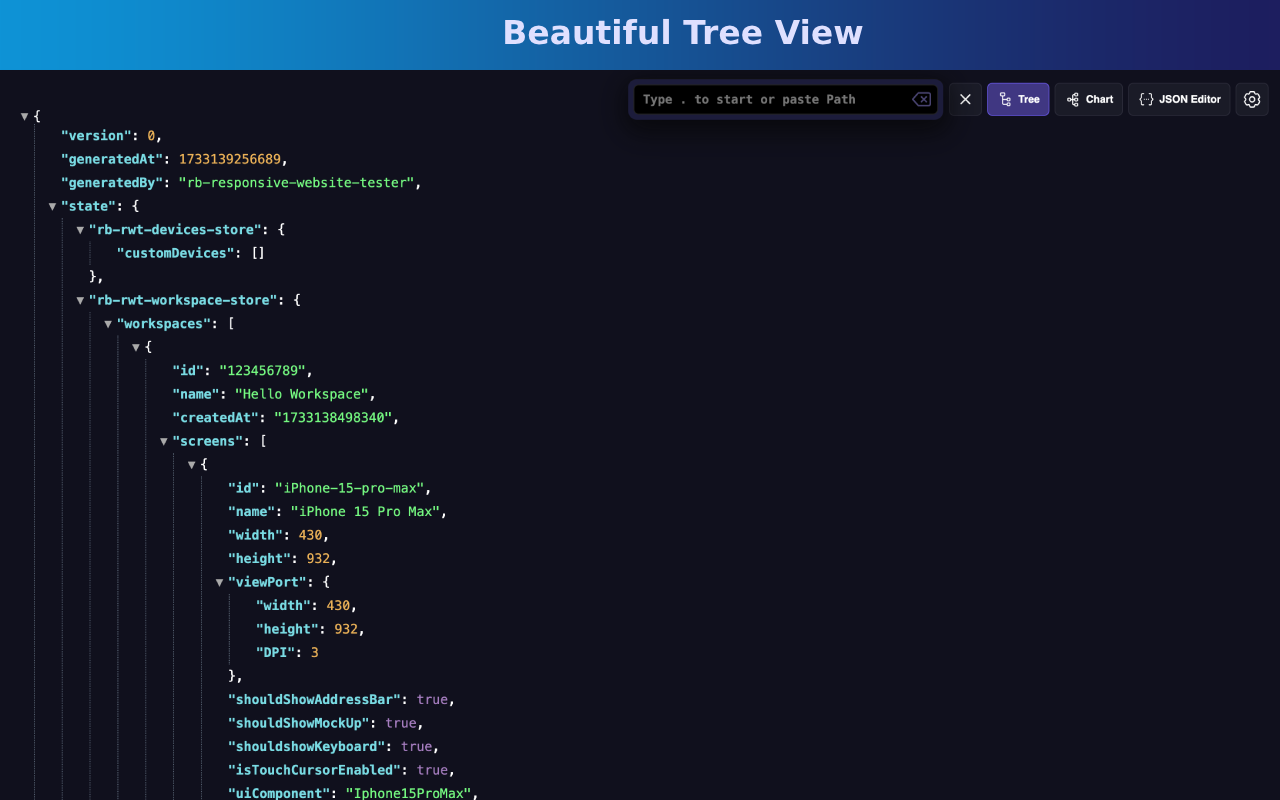Clear the path search field
Screen dimensions: 1280x800
pos(920,99)
